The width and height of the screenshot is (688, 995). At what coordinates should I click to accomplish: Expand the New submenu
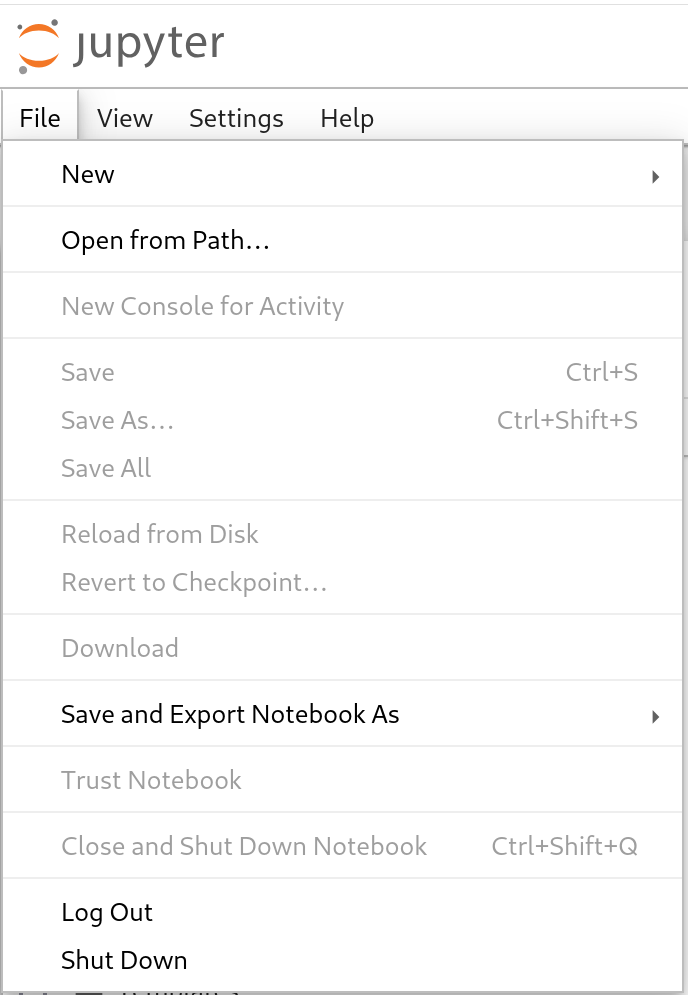(x=88, y=174)
